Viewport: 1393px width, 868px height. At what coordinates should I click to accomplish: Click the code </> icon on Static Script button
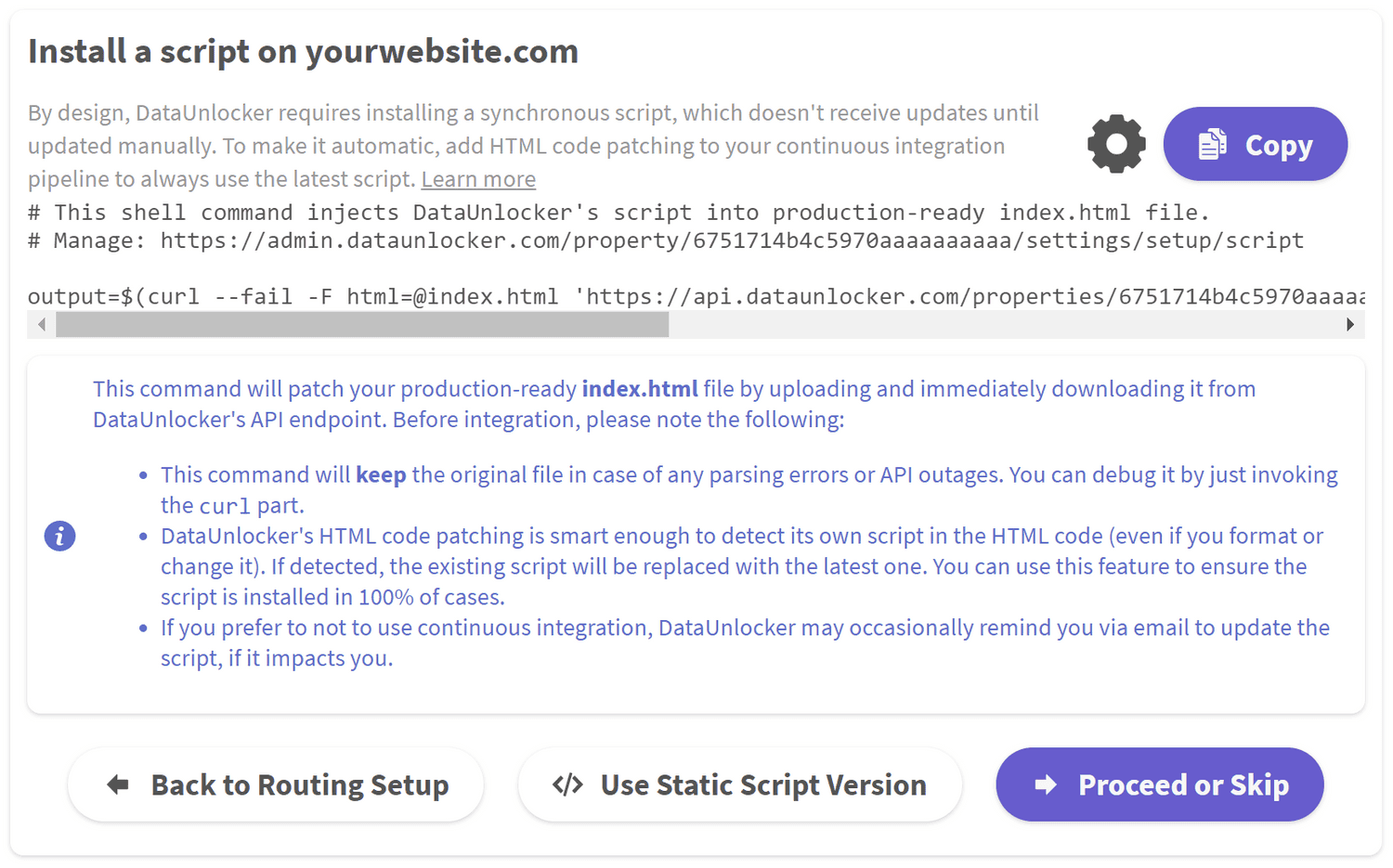(566, 784)
